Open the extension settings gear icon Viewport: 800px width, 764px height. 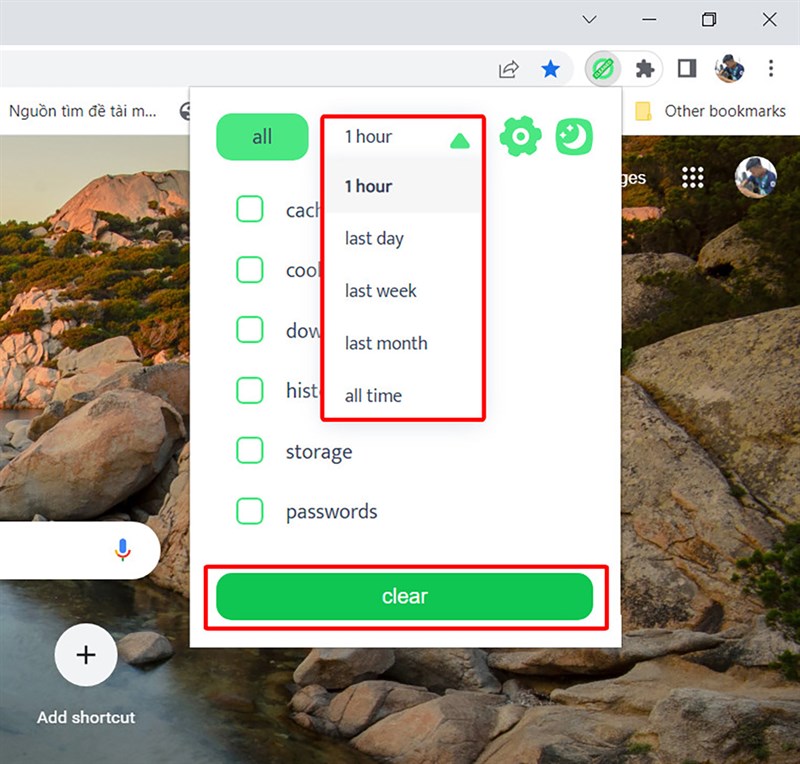coord(521,136)
